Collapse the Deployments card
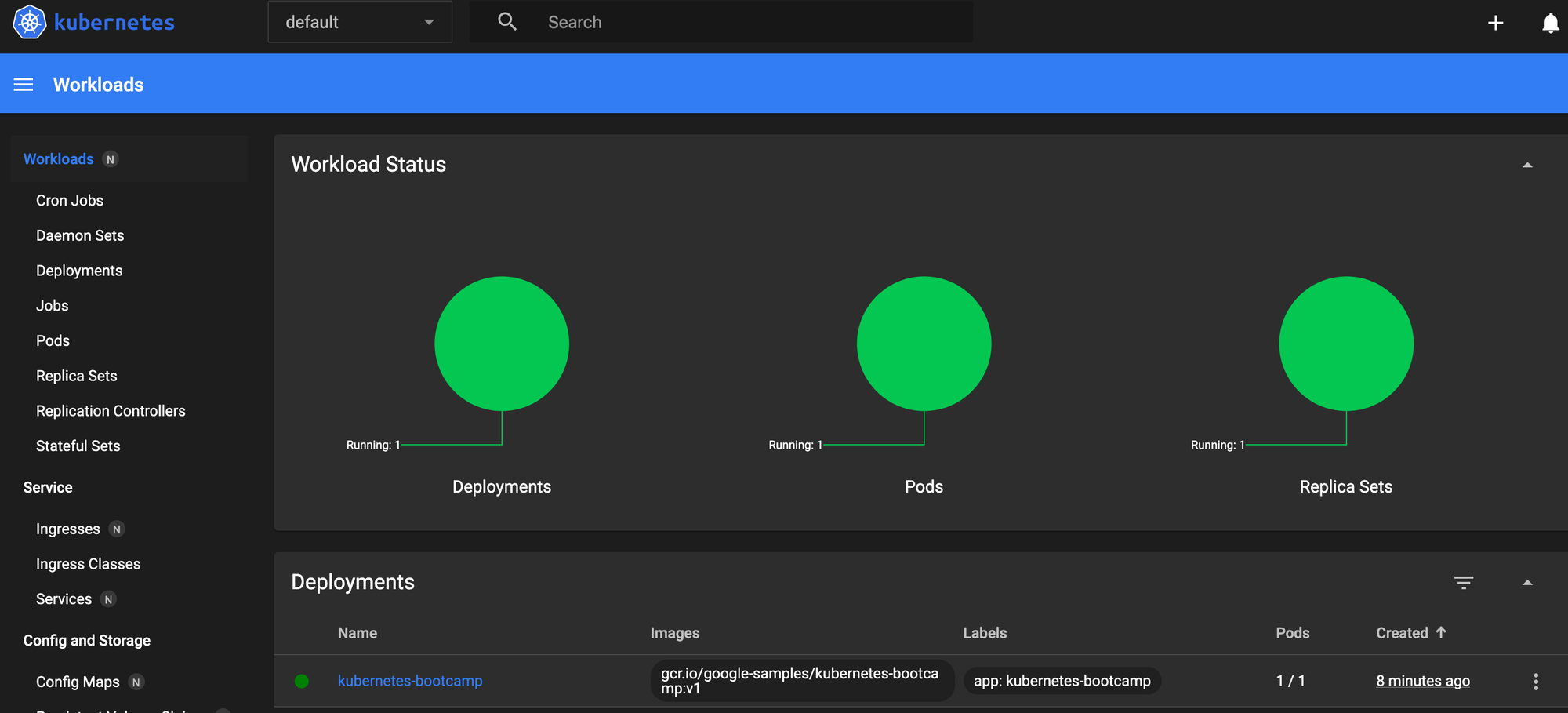The width and height of the screenshot is (1568, 713). 1527,583
